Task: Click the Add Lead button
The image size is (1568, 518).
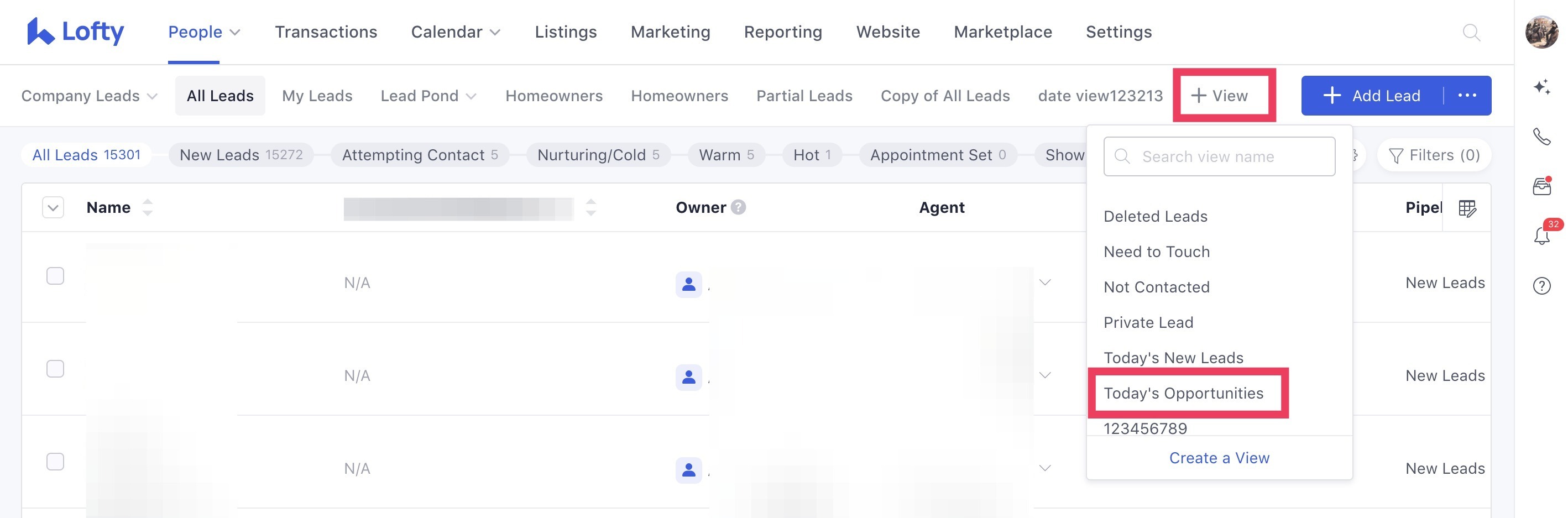Action: [x=1372, y=96]
